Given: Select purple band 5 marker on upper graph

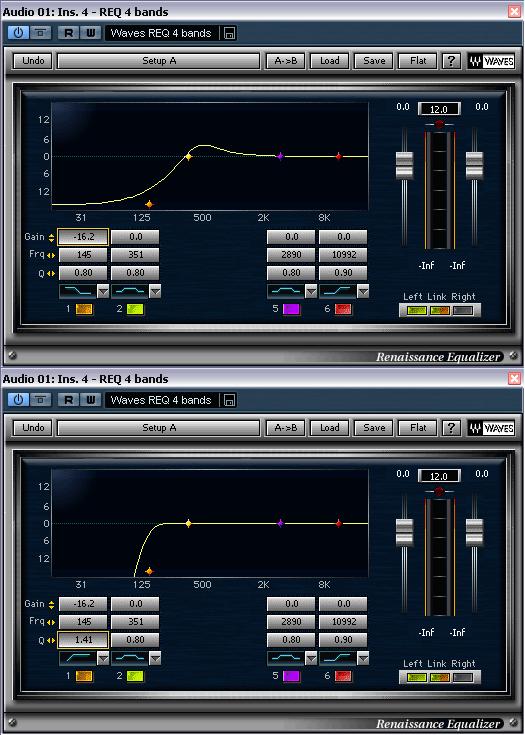Looking at the screenshot, I should coord(280,157).
